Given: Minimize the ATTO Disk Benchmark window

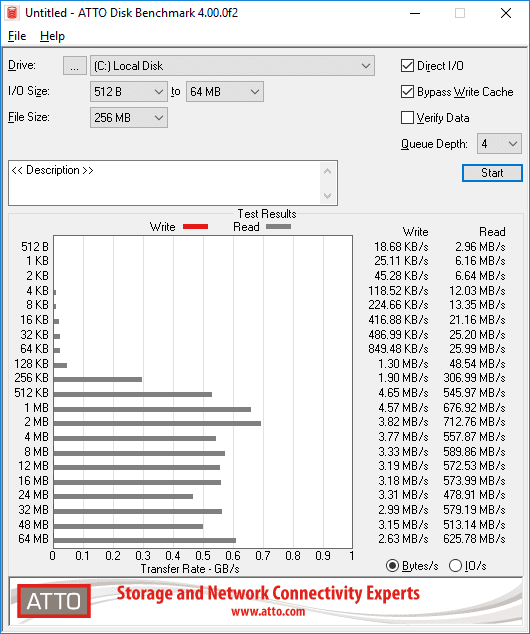Looking at the screenshot, I should (415, 13).
